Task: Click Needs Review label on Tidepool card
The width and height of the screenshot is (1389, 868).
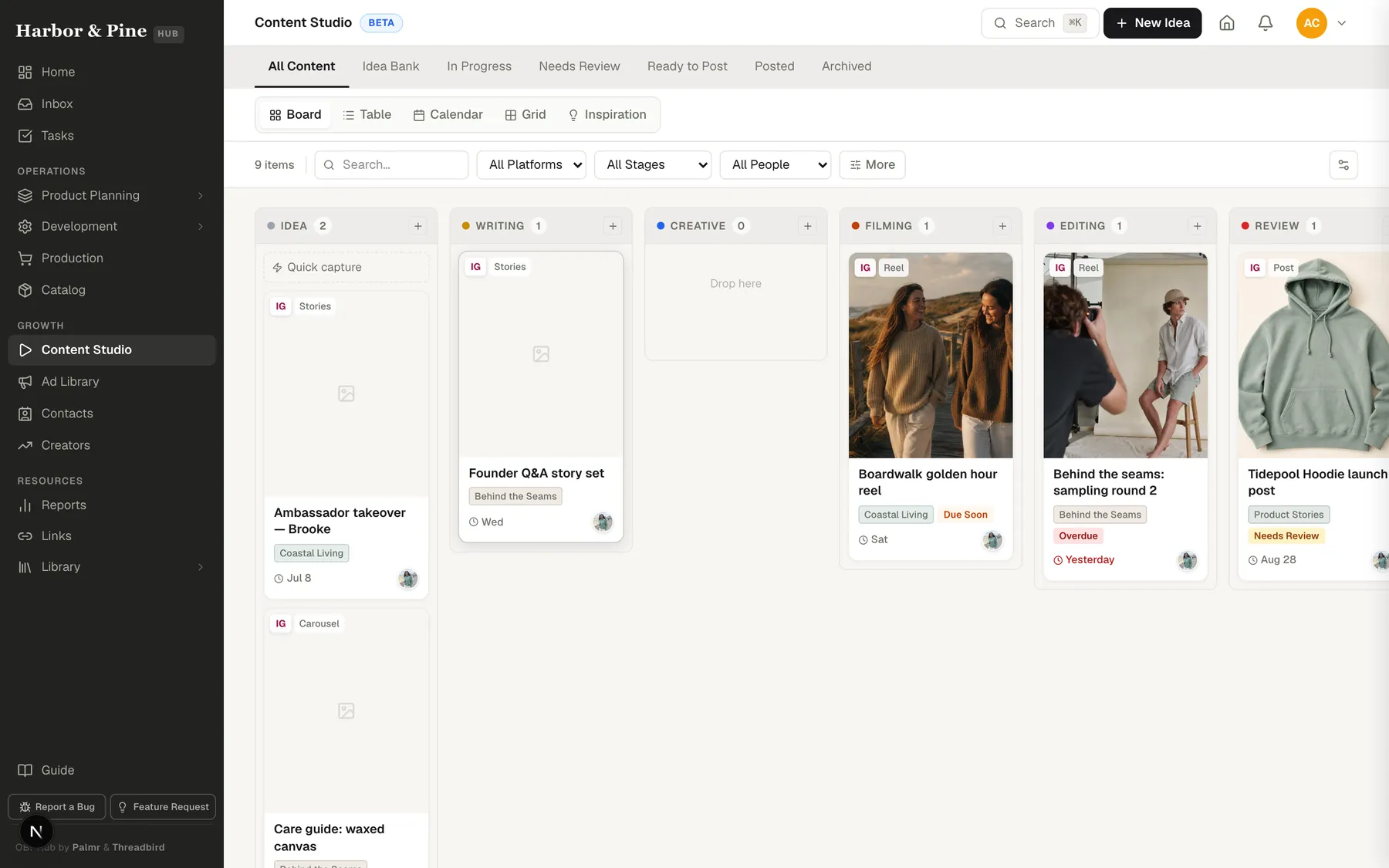Action: [x=1286, y=535]
